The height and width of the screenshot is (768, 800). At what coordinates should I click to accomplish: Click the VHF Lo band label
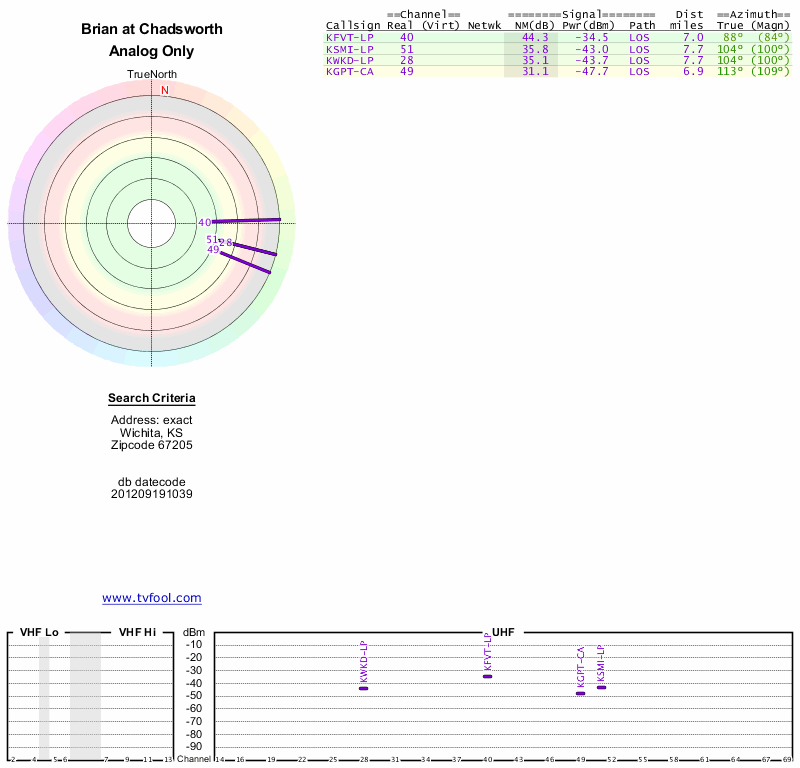pos(39,632)
